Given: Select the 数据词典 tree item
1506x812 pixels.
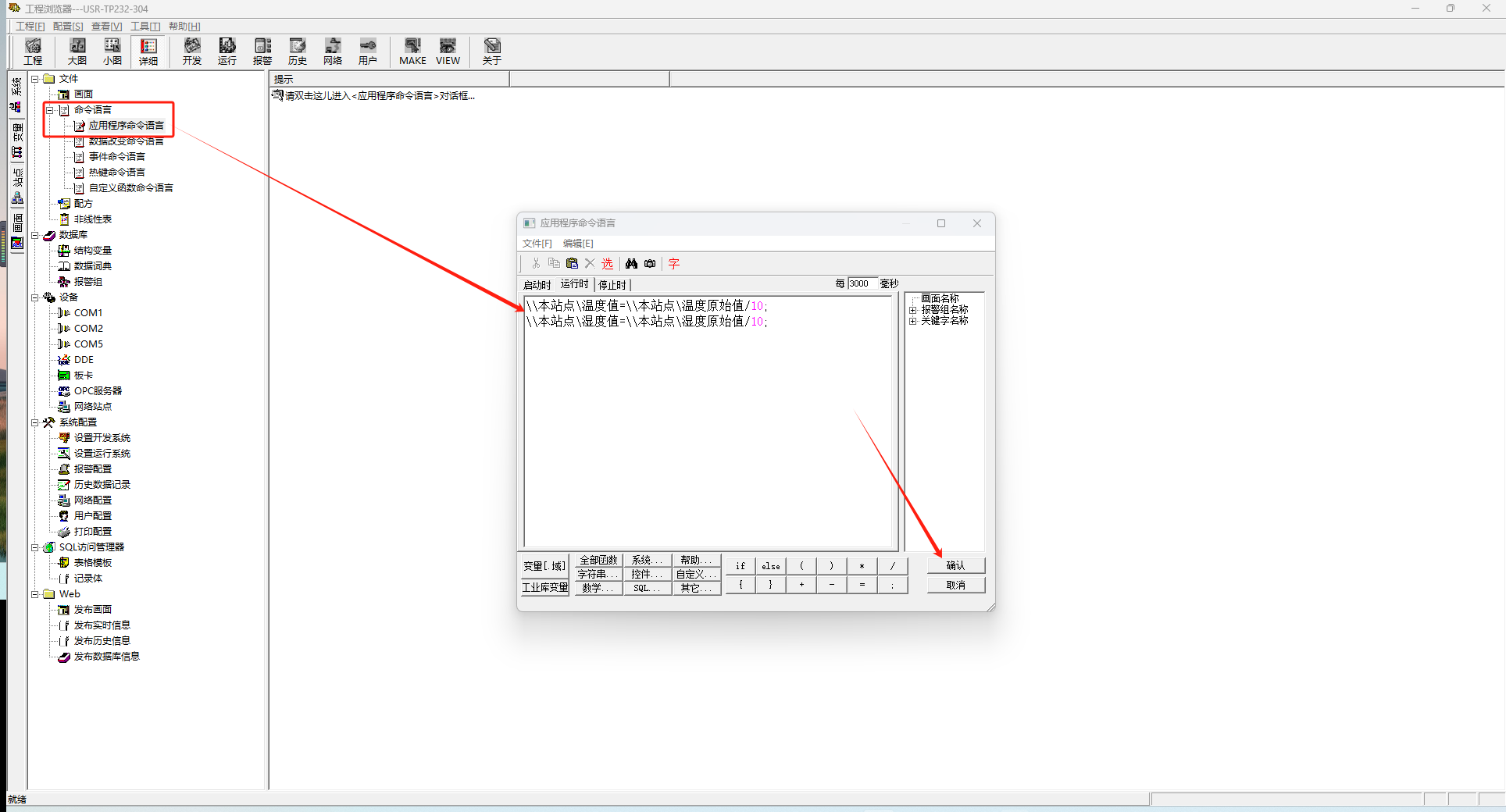Looking at the screenshot, I should (x=93, y=266).
